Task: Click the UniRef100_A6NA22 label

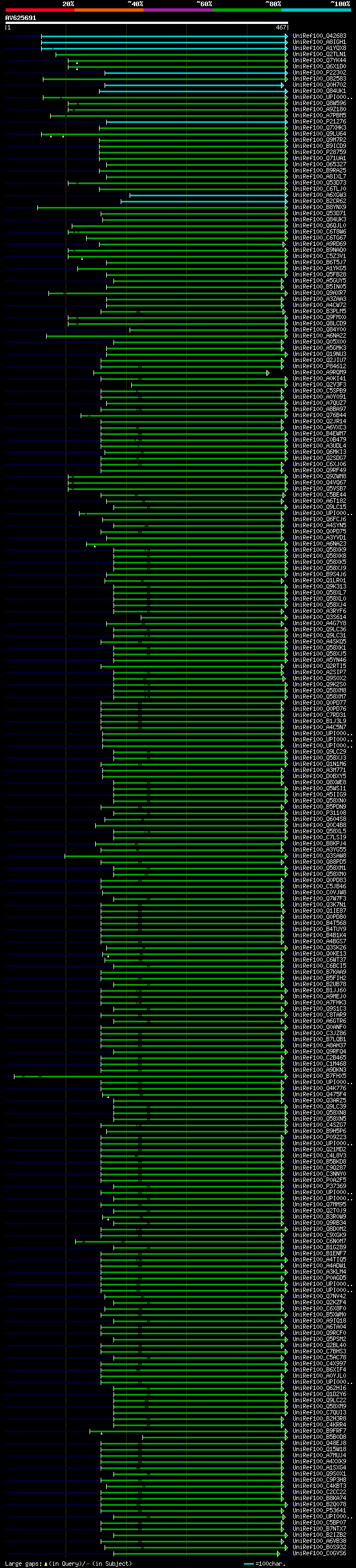Action: click(319, 335)
